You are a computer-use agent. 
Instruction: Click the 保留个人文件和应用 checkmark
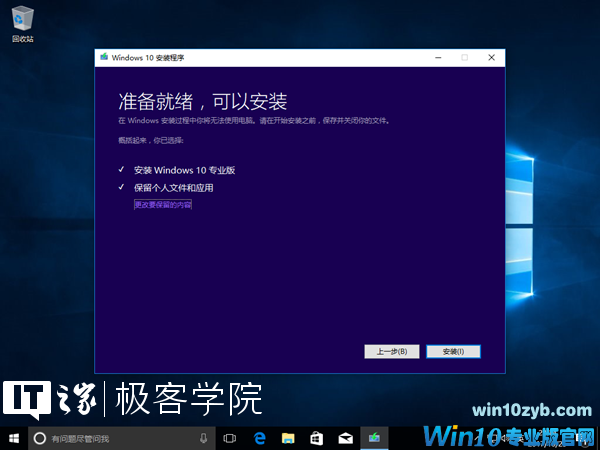[x=120, y=187]
